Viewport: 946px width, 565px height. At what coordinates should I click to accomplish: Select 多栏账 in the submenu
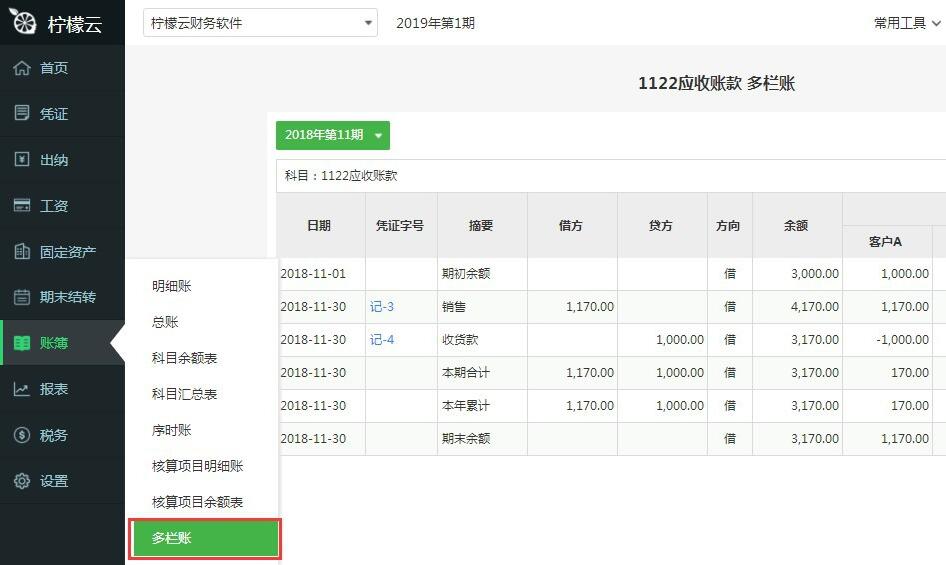(205, 538)
